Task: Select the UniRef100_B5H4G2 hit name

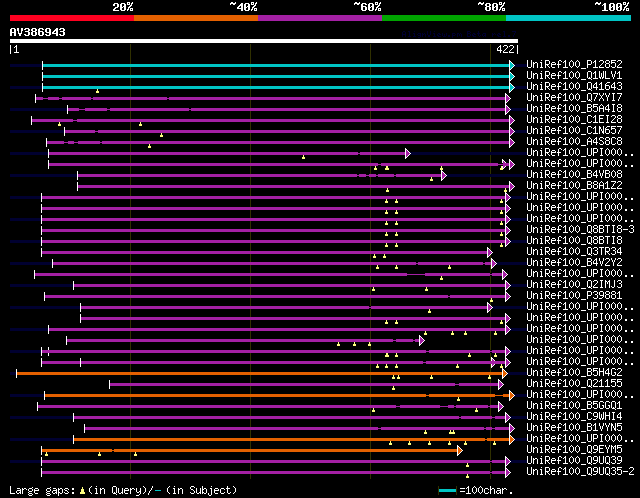Action: tap(574, 372)
